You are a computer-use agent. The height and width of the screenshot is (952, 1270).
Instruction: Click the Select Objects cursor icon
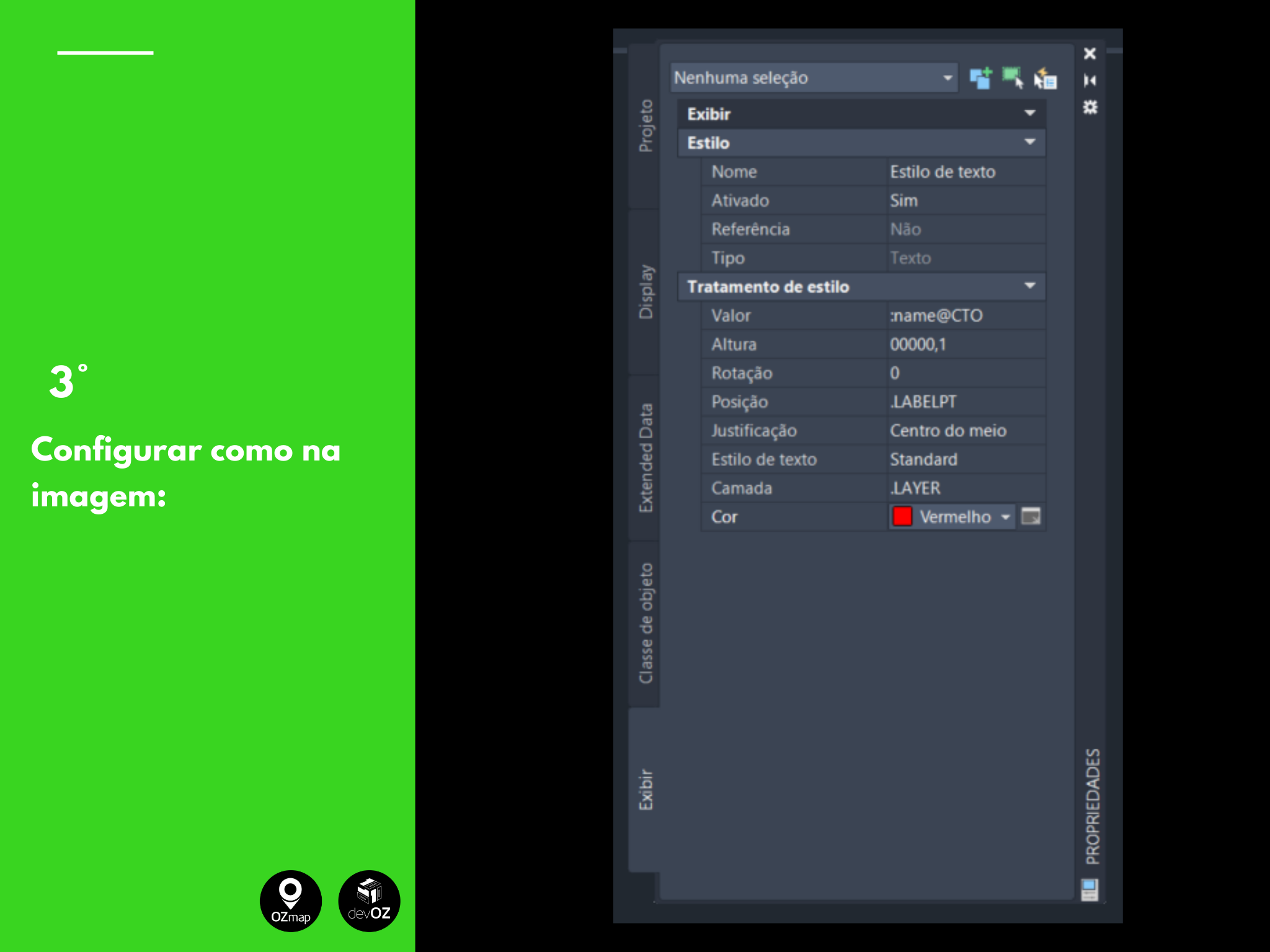pos(1013,78)
